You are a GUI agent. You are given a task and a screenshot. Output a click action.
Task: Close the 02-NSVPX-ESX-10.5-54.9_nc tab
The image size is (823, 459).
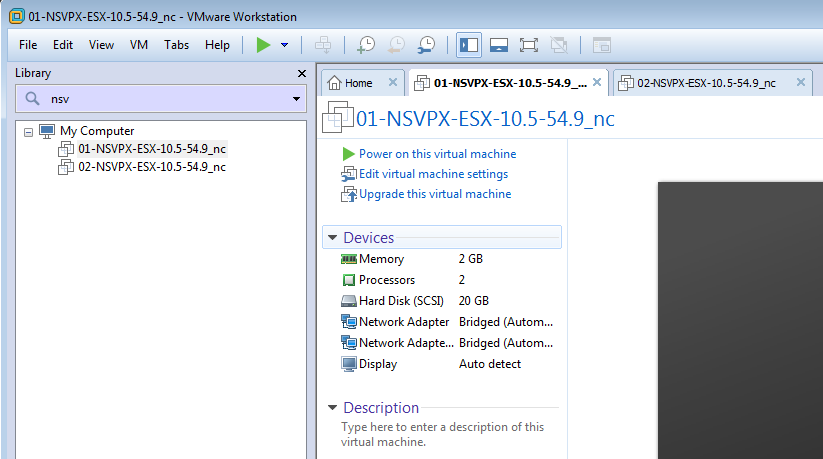click(x=800, y=82)
